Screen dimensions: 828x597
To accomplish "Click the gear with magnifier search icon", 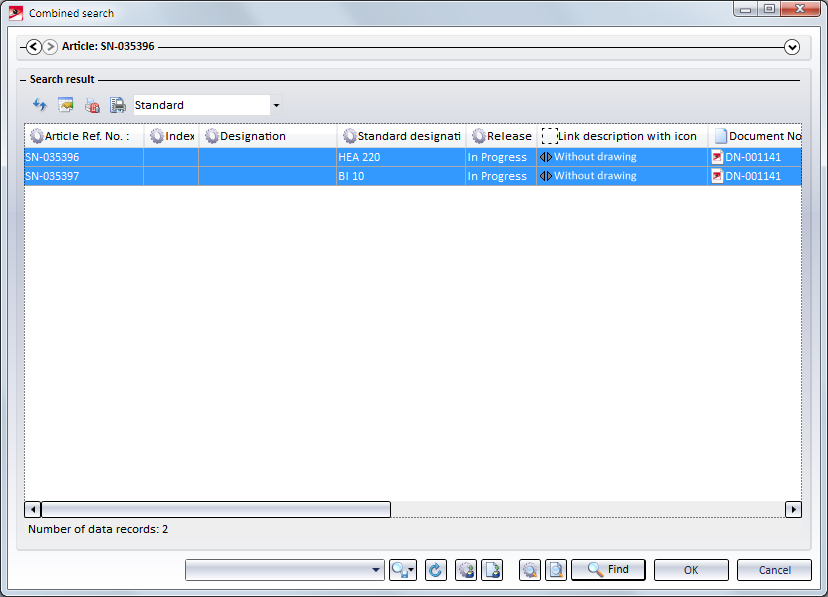I will coord(530,570).
